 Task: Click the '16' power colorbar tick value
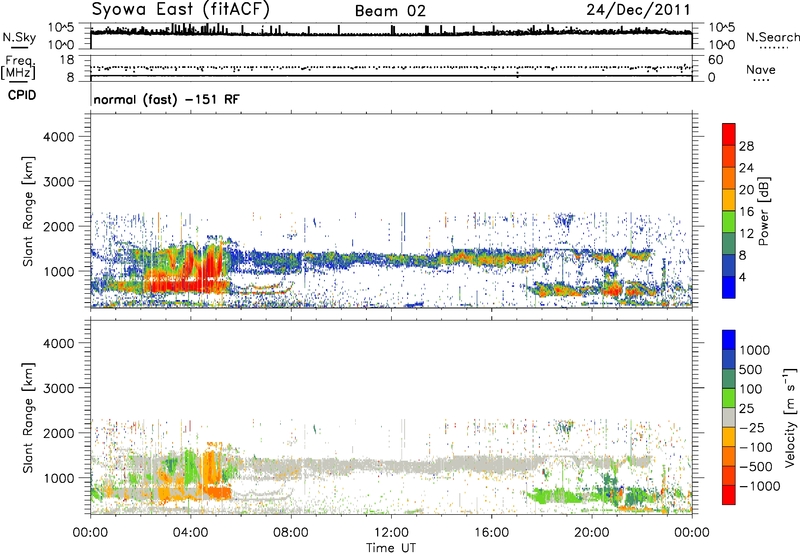click(746, 211)
